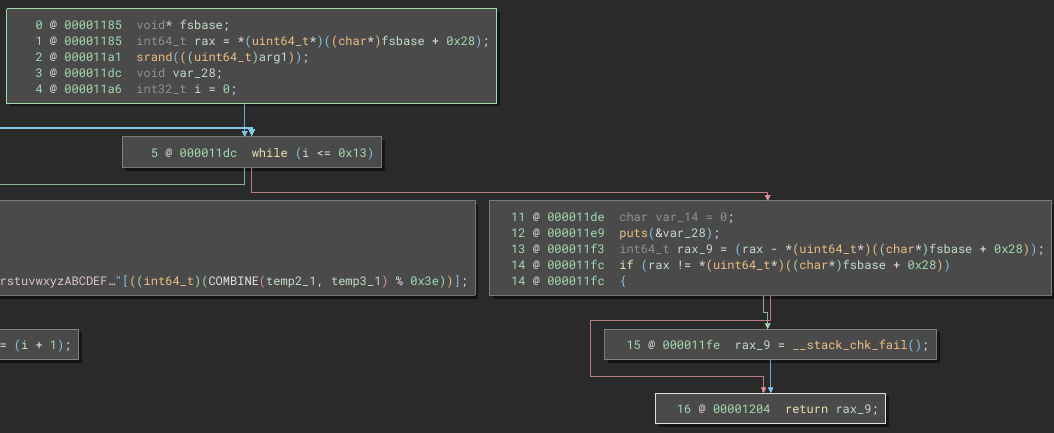Select 'void* fsbase;' declaration line
The height and width of the screenshot is (433, 1054).
point(183,25)
